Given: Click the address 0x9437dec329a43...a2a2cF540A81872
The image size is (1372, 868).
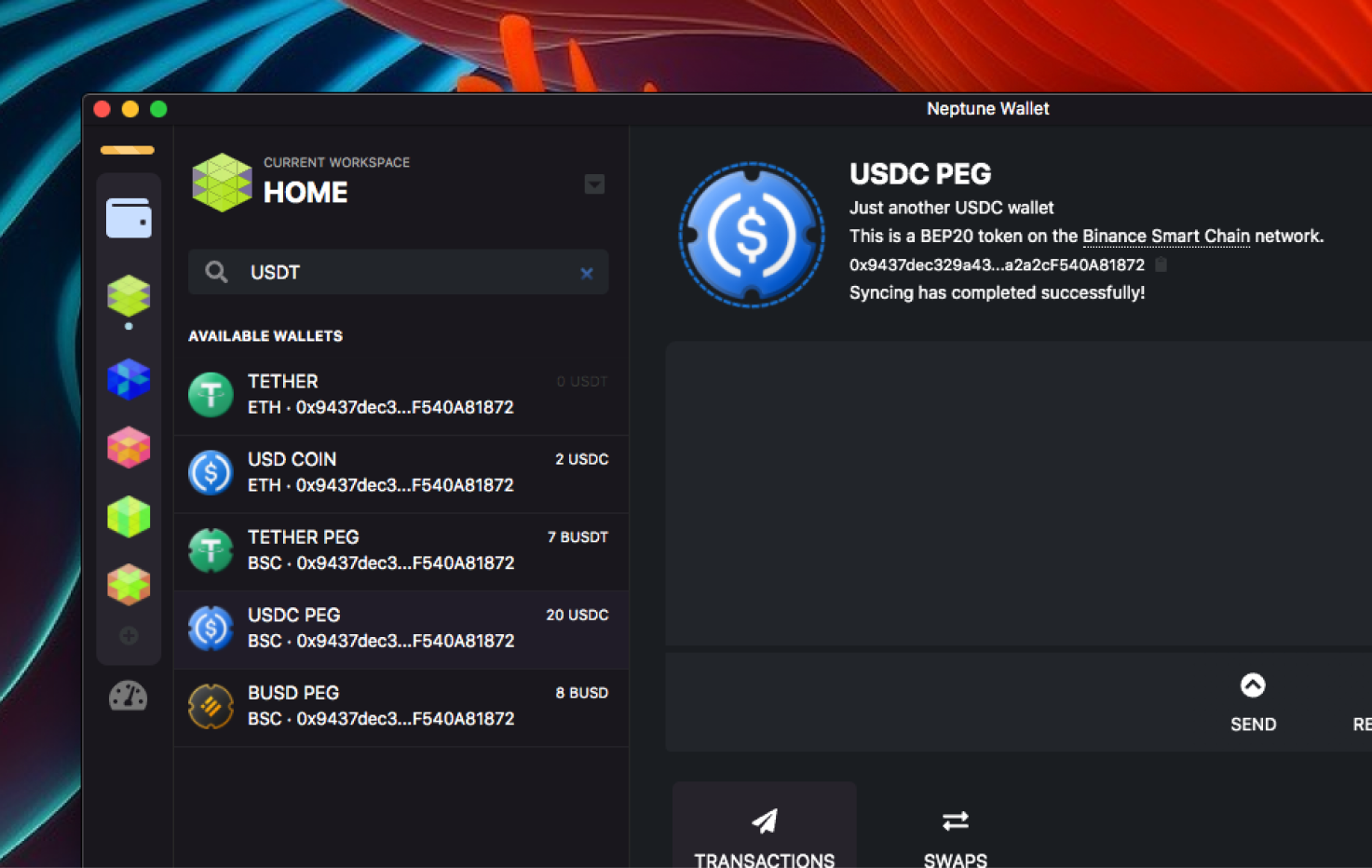Looking at the screenshot, I should tap(997, 264).
